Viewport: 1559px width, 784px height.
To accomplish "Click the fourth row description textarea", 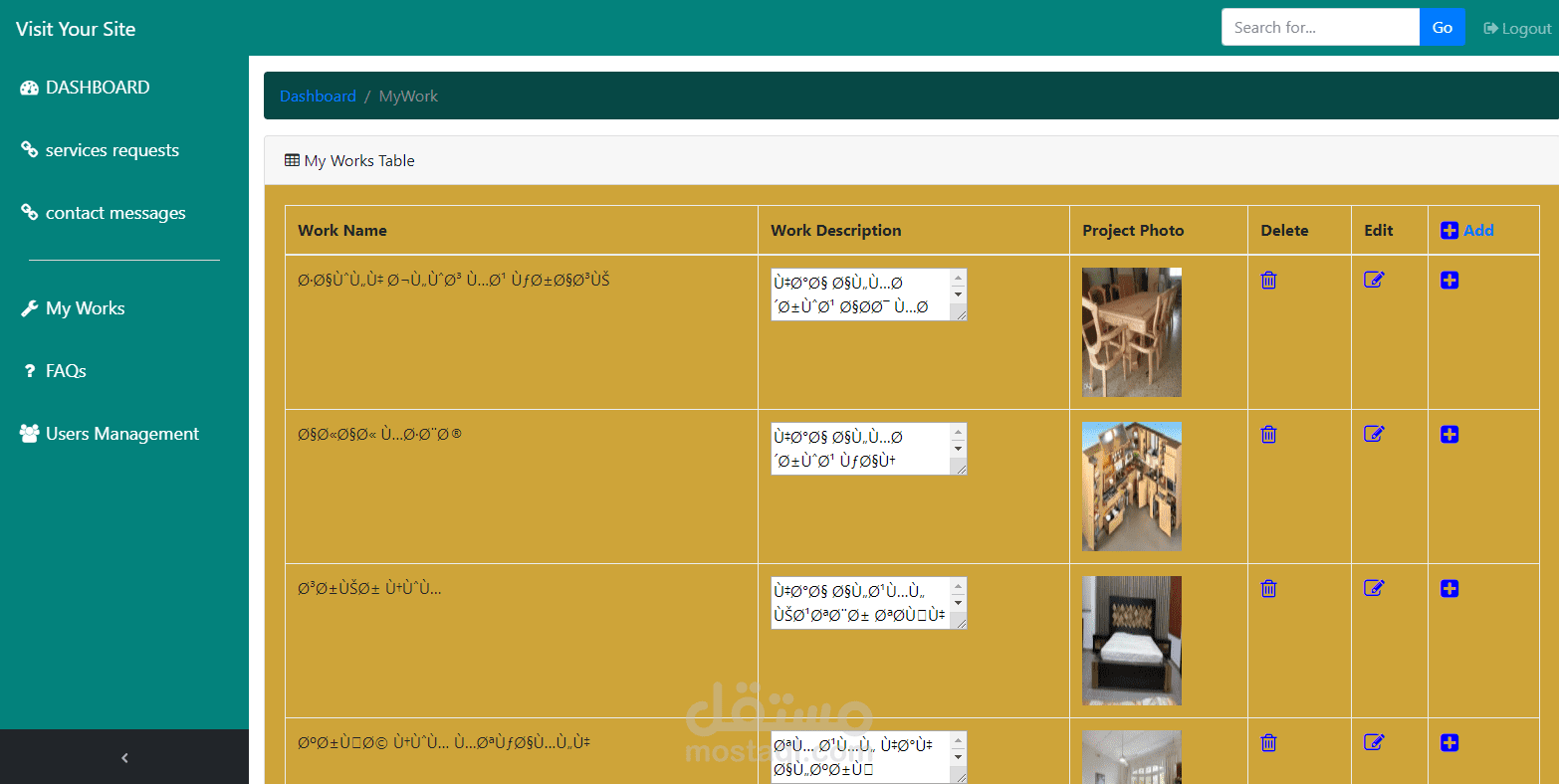I will click(x=868, y=757).
